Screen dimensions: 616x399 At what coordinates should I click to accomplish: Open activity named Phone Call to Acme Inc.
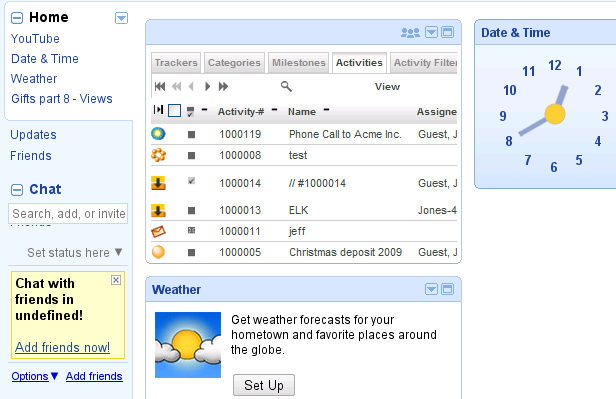(345, 134)
